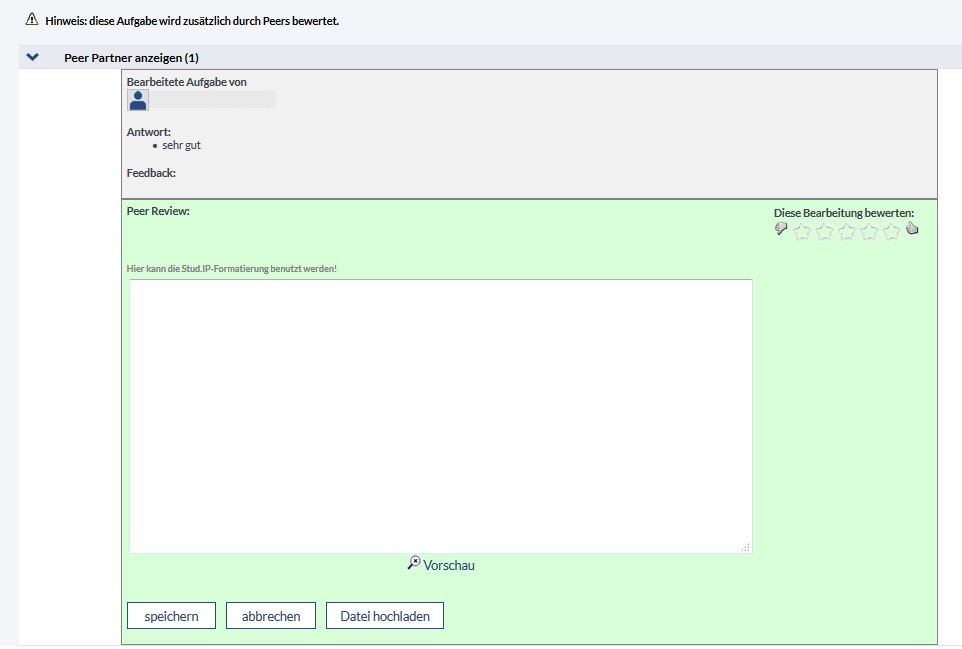Screen dimensions: 962x649
Task: Click the thumbs-up rating icon
Action: tap(912, 230)
